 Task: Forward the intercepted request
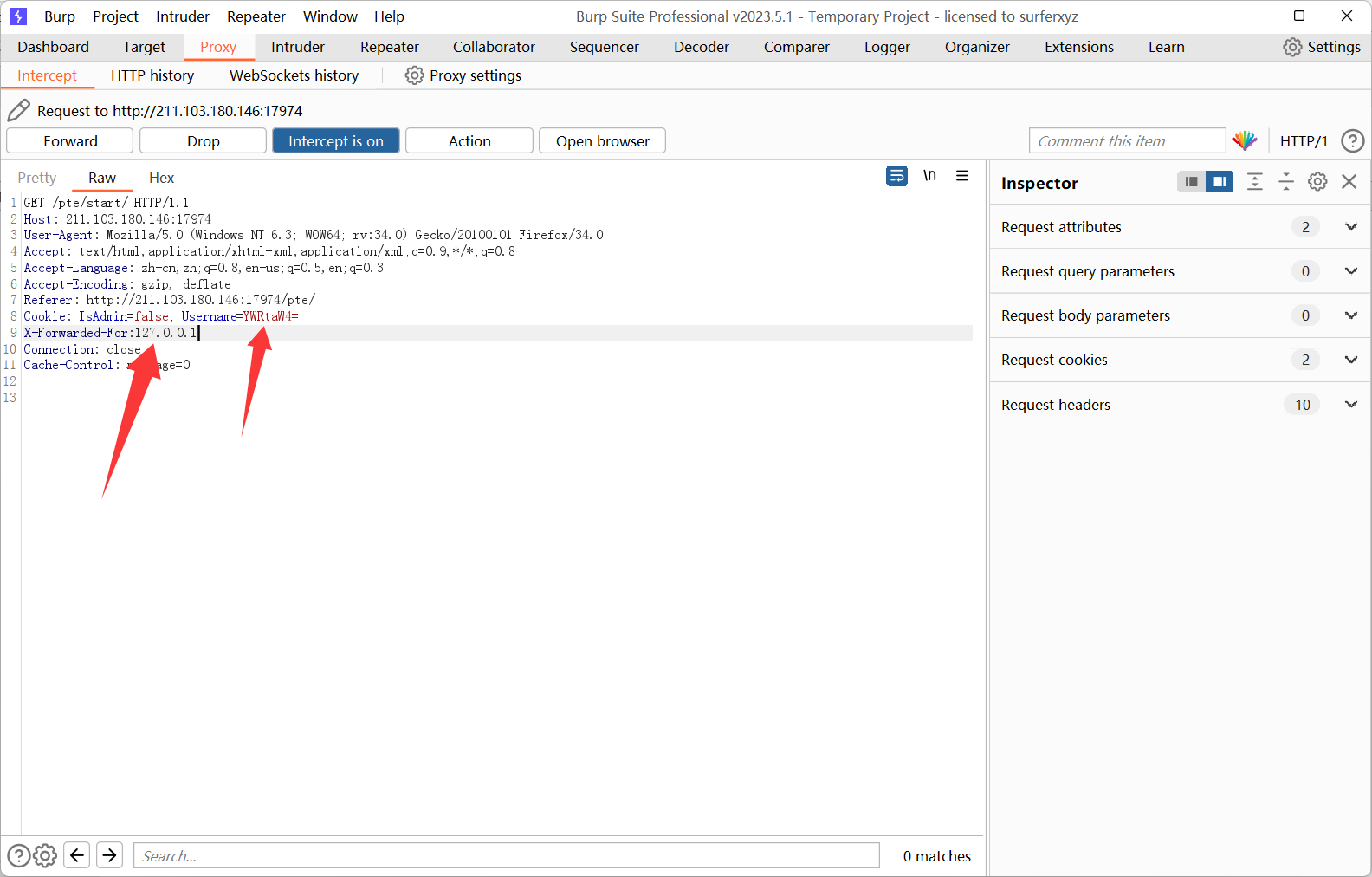coord(70,140)
